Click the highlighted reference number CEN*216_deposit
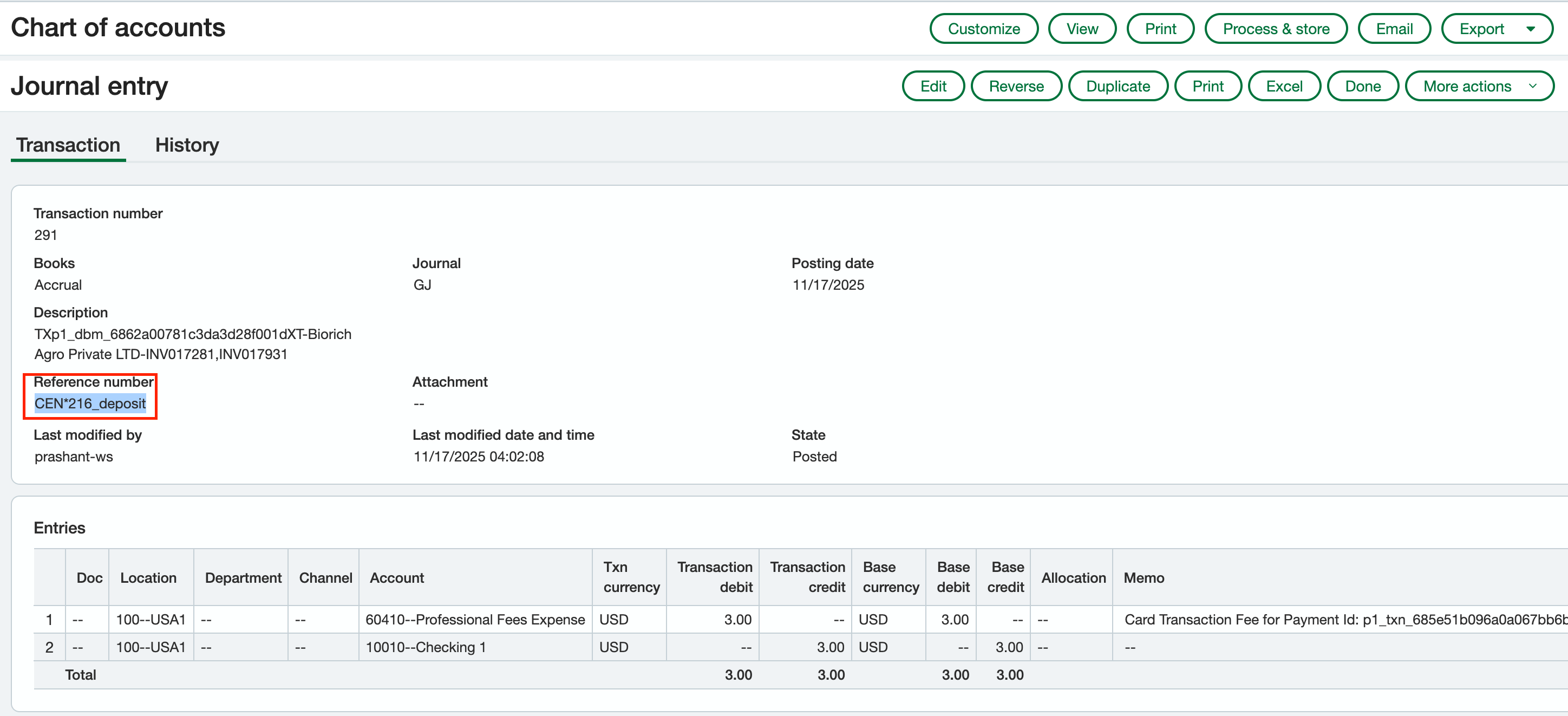This screenshot has width=1568, height=716. coord(90,403)
